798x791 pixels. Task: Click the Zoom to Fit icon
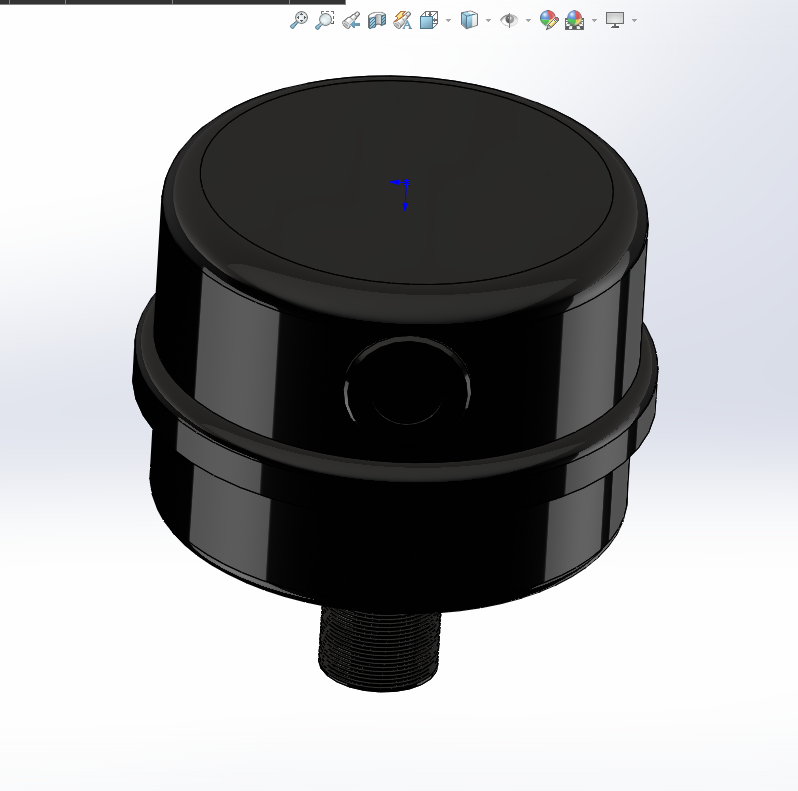click(299, 20)
